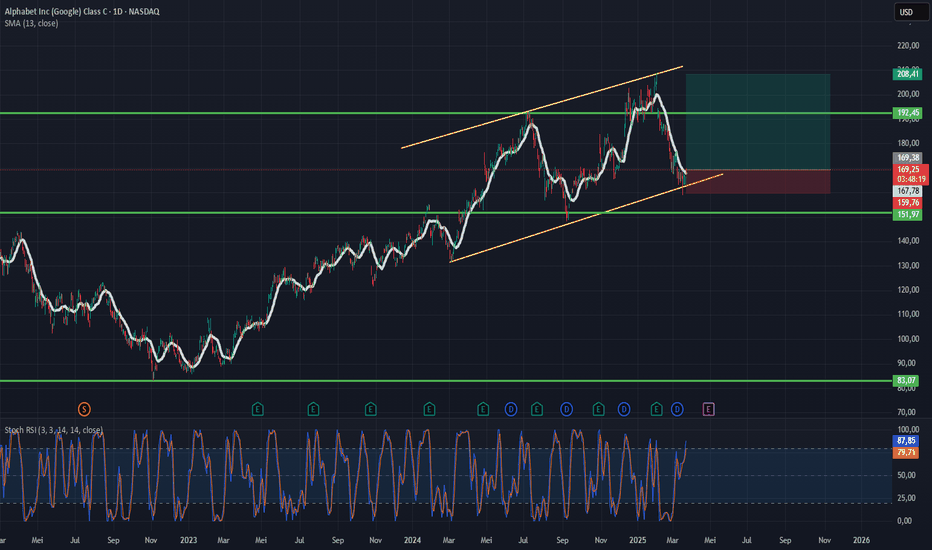Click earnings E marker between 2025 and Mar labels
The image size is (932, 550).
[656, 409]
